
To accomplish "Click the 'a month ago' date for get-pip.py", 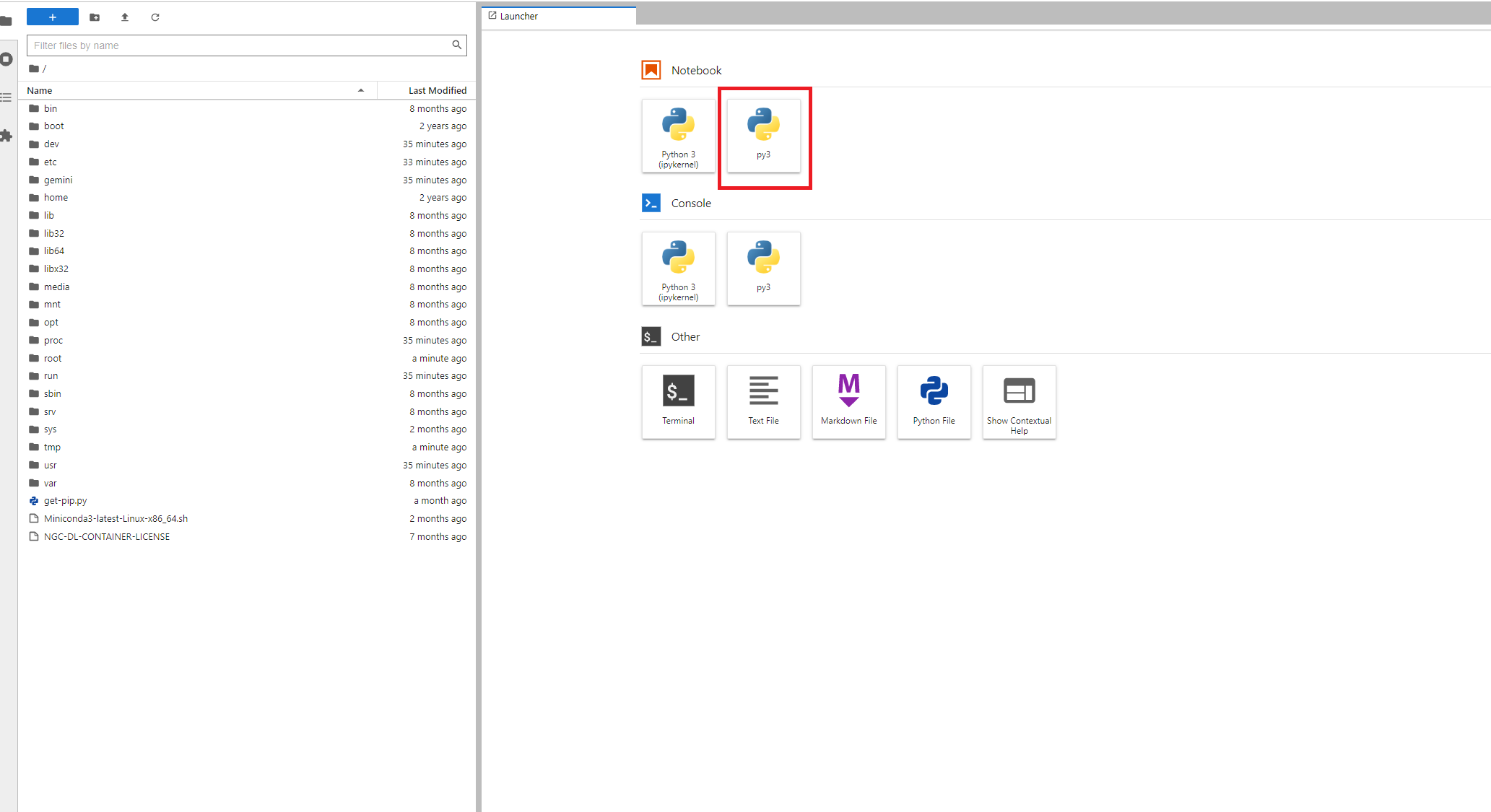I will [440, 500].
